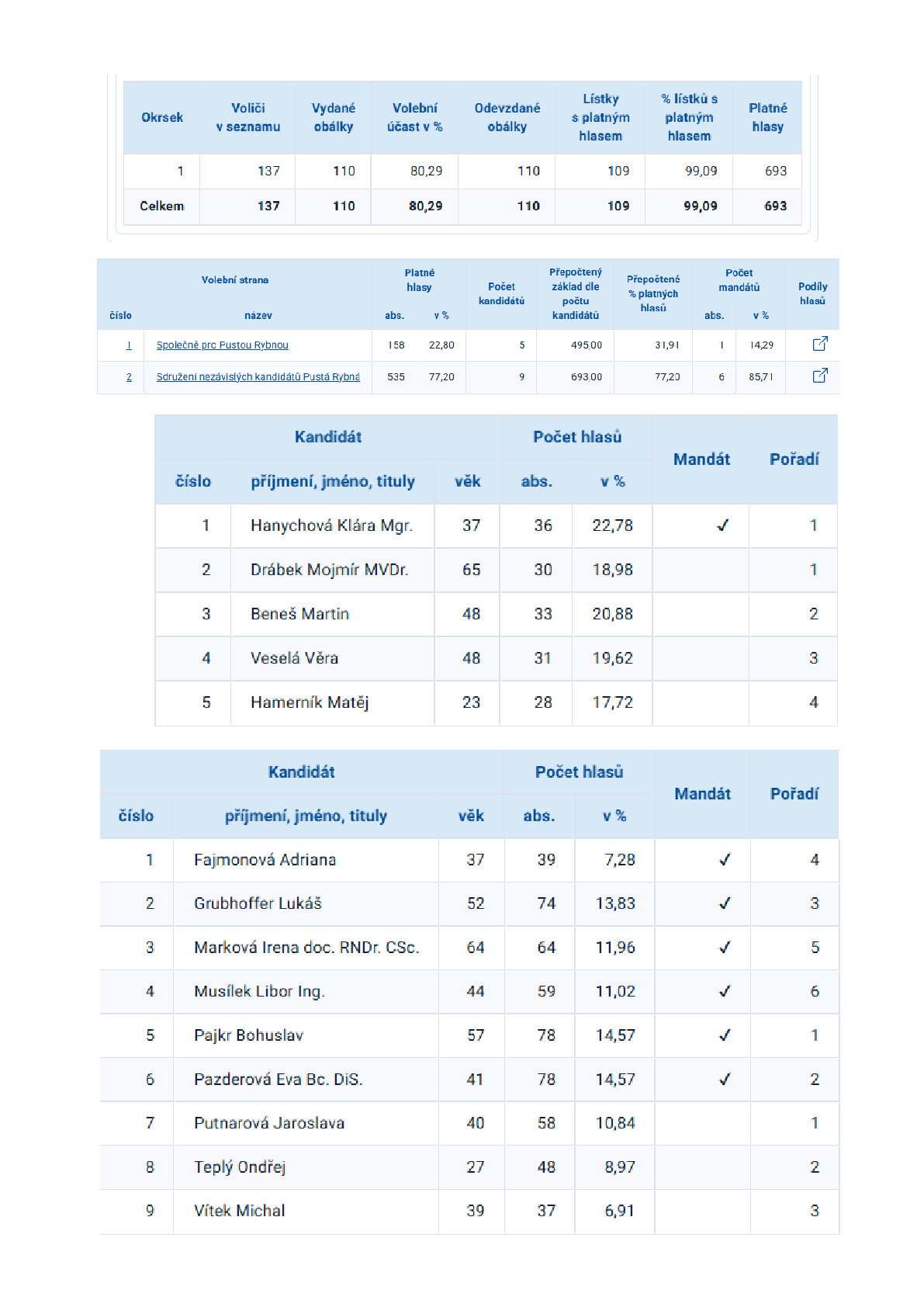Click the 495,00 recalculated base value
924x1307 pixels.
tap(587, 345)
